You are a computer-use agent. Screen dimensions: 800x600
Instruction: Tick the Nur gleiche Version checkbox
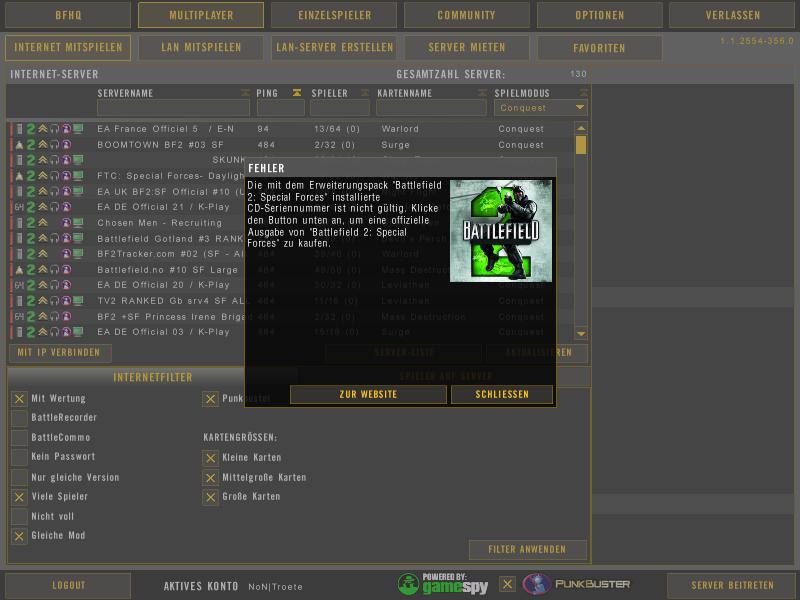(x=19, y=478)
